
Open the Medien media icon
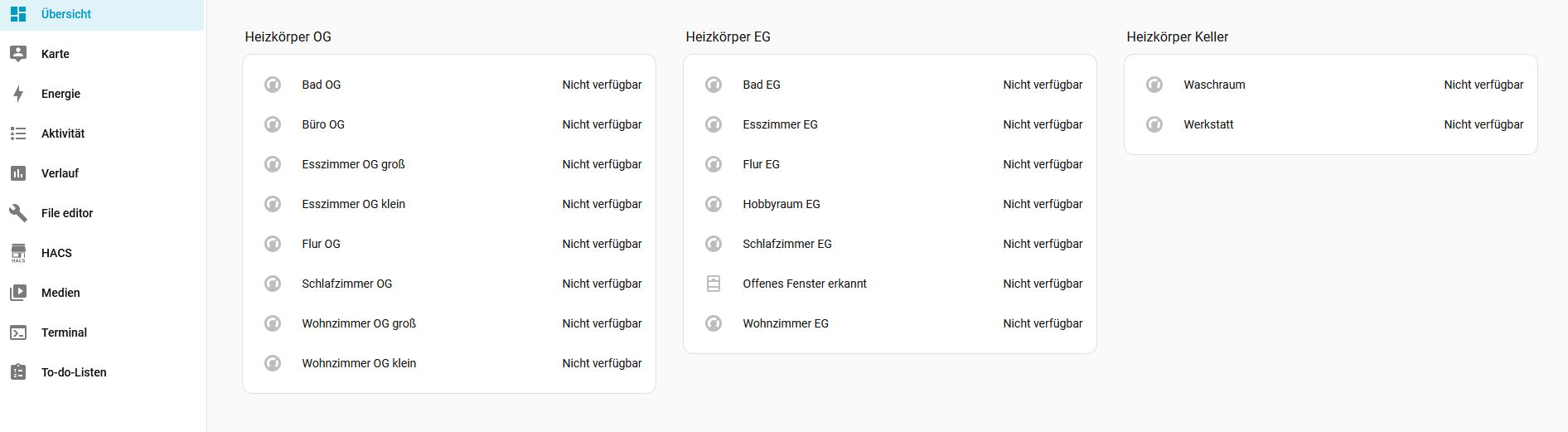pyautogui.click(x=18, y=293)
